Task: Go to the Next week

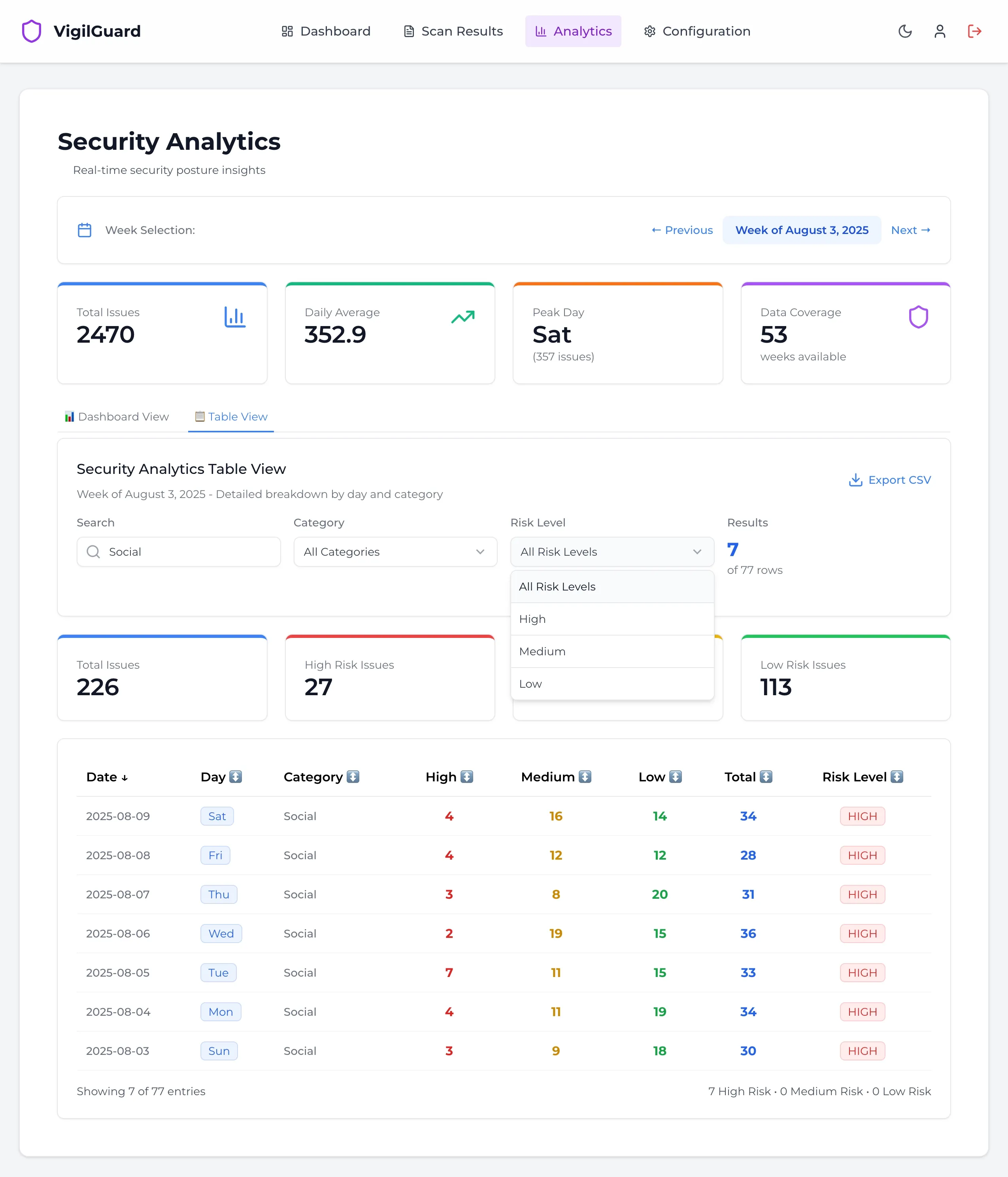Action: click(910, 230)
